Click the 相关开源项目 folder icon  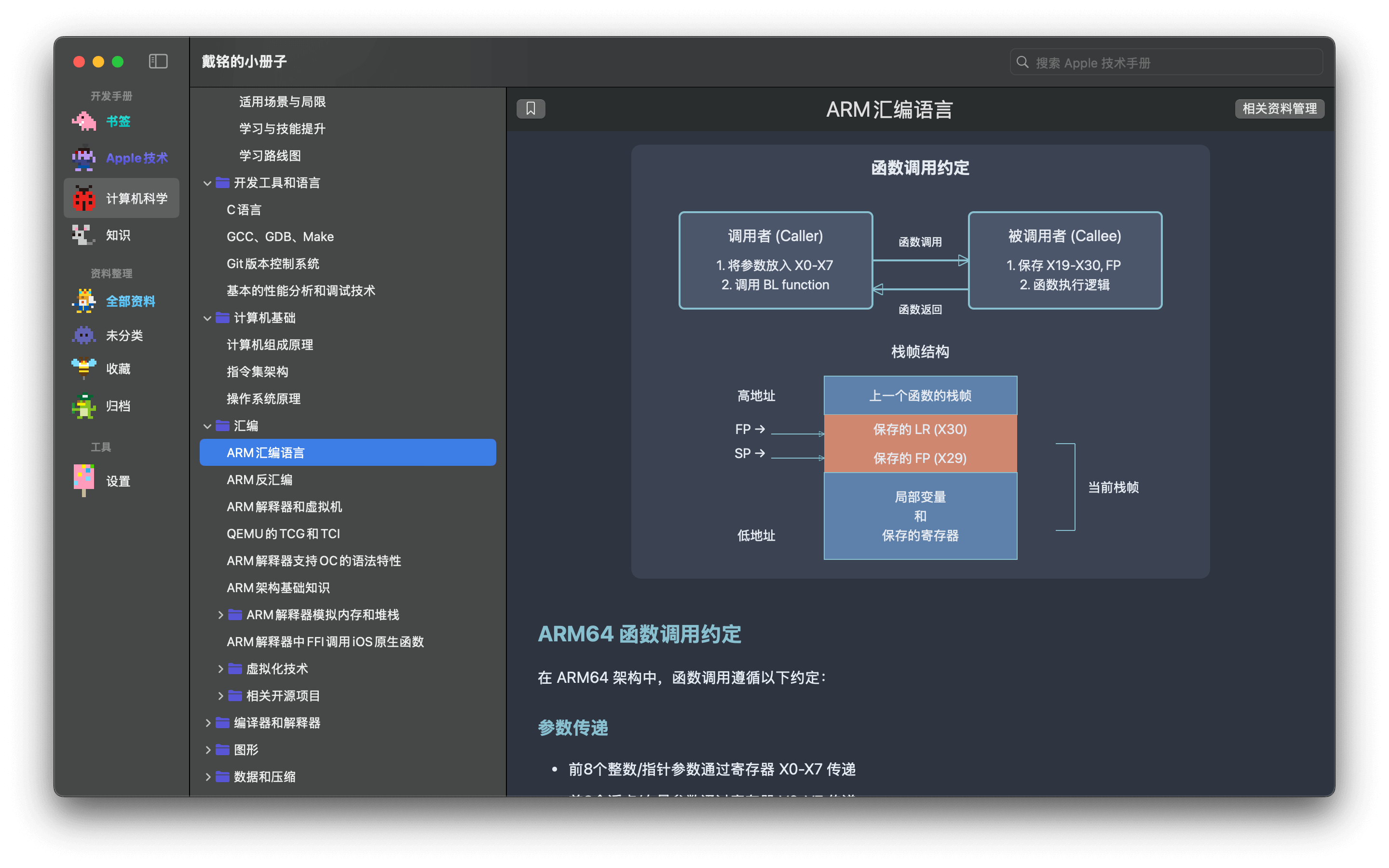coord(235,695)
